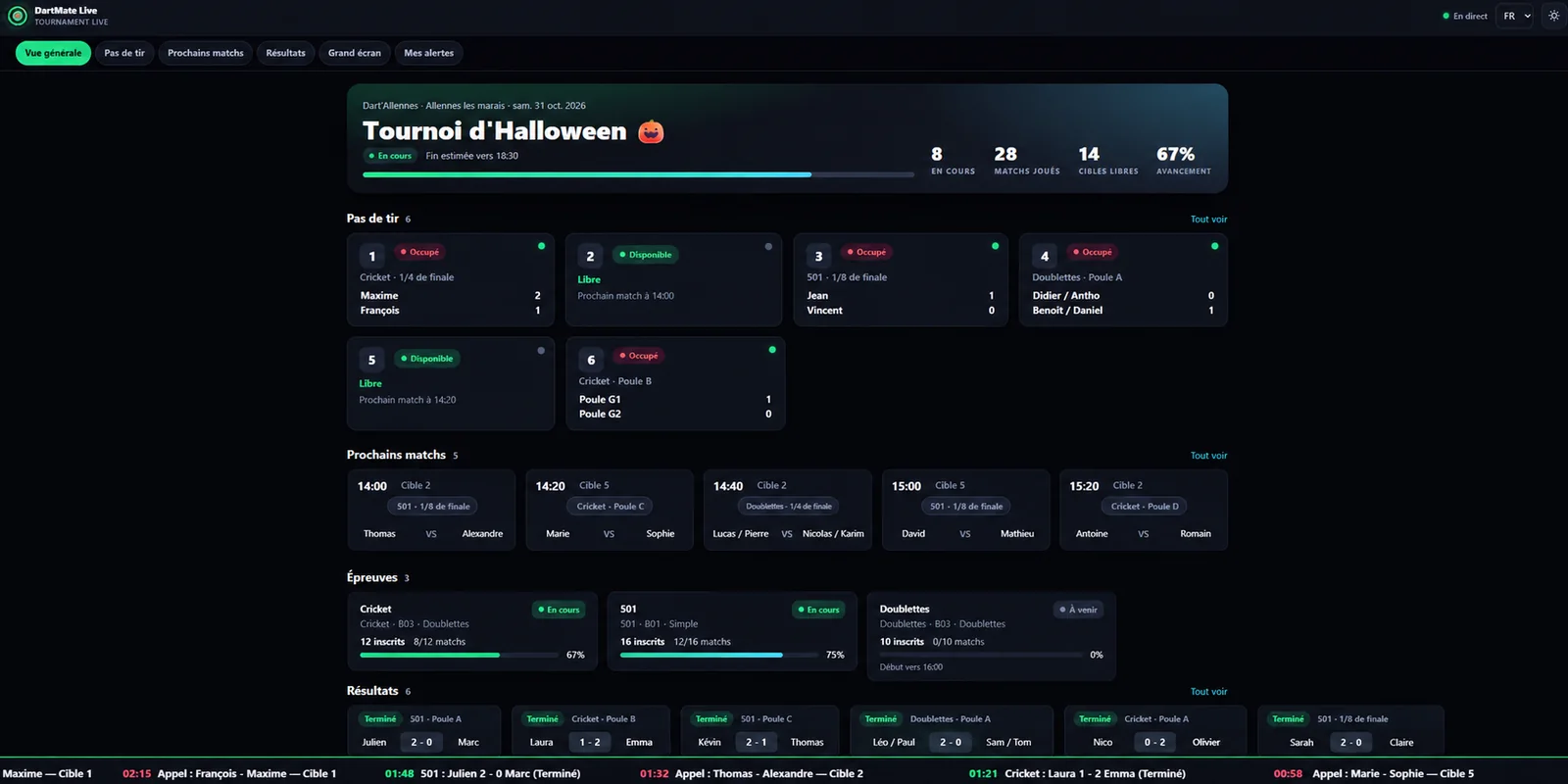The width and height of the screenshot is (1568, 784).
Task: Click the number 4 badge of target 4
Action: (1045, 257)
